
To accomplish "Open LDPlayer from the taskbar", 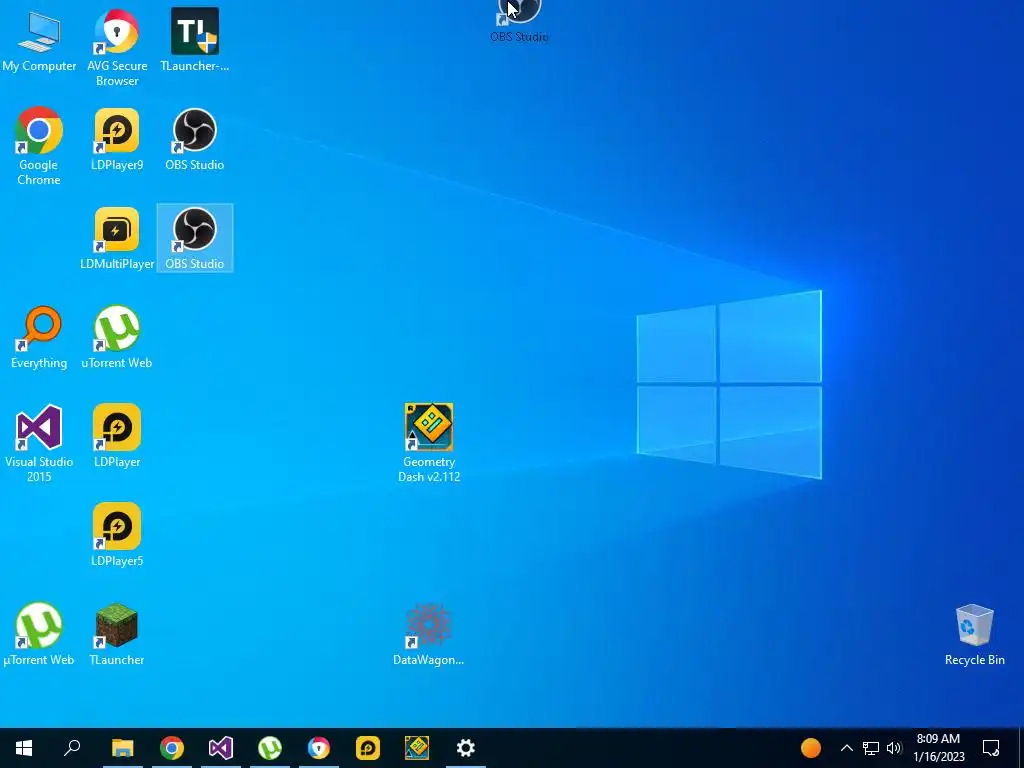I will click(x=368, y=748).
